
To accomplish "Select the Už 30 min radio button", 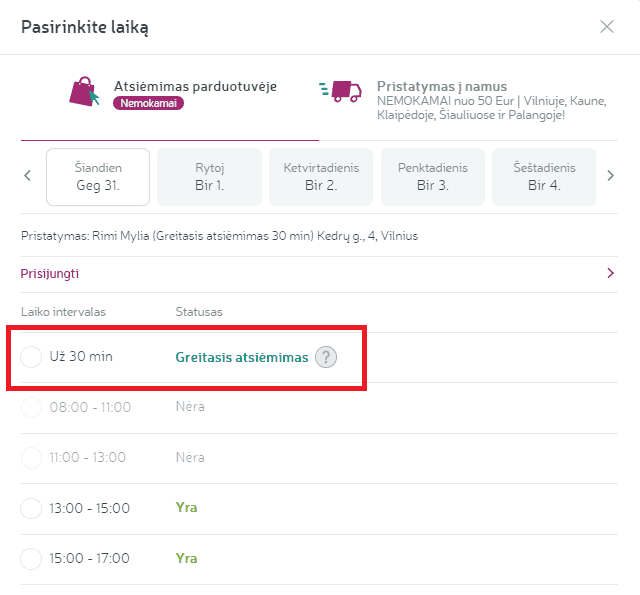I will pos(31,357).
